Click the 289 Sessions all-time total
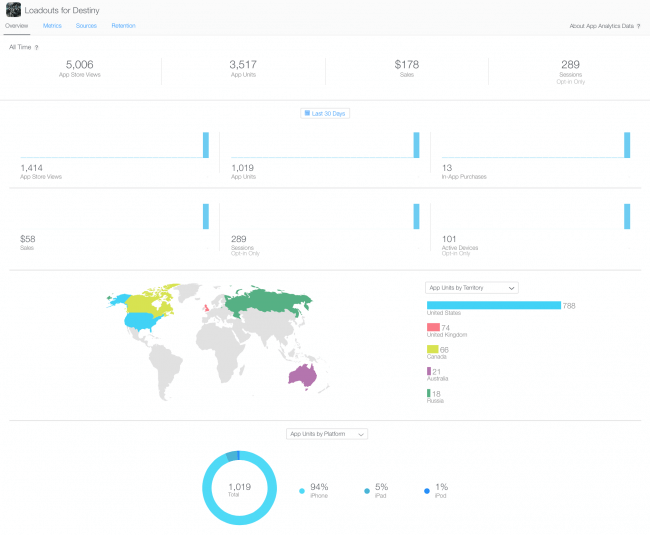The image size is (650, 535). [571, 72]
